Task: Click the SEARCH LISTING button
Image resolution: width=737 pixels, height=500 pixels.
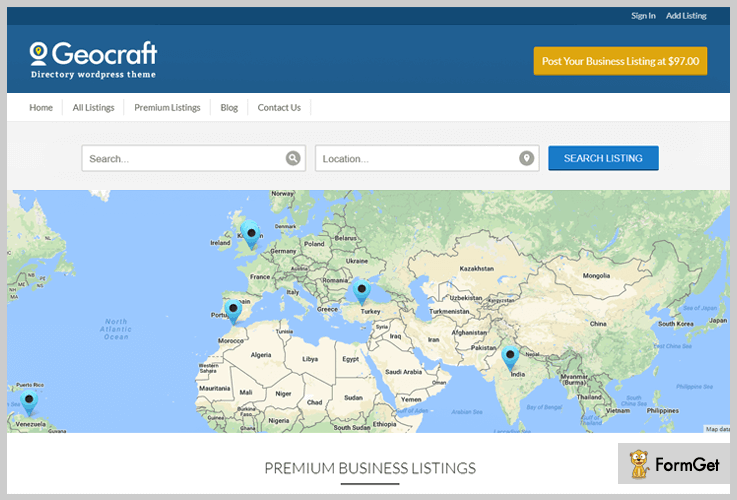Action: 603,158
